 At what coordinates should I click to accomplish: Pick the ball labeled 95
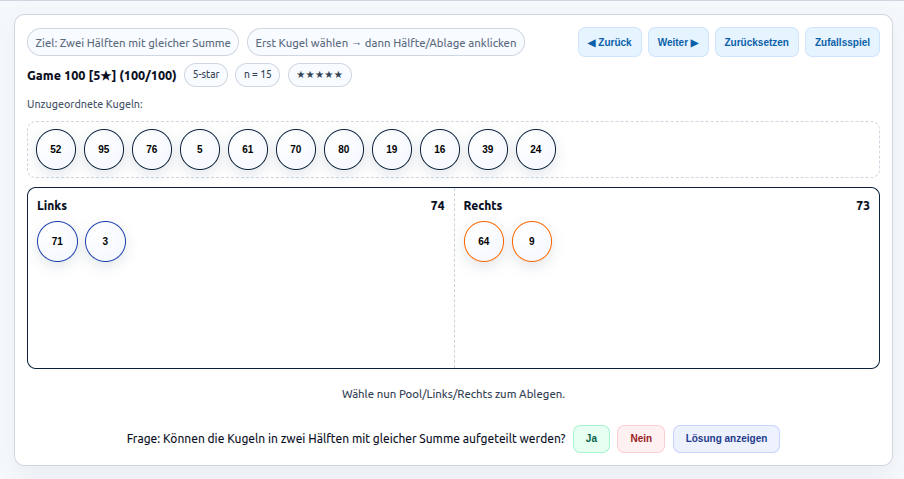[x=104, y=149]
